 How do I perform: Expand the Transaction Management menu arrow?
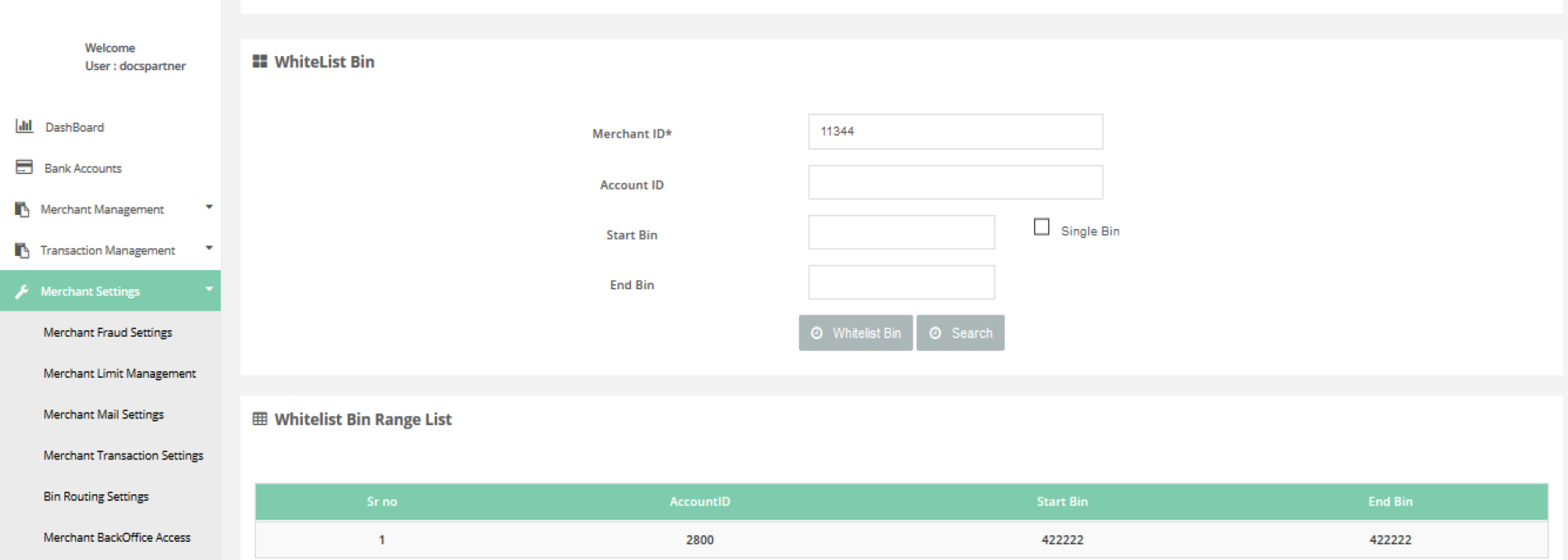(209, 248)
